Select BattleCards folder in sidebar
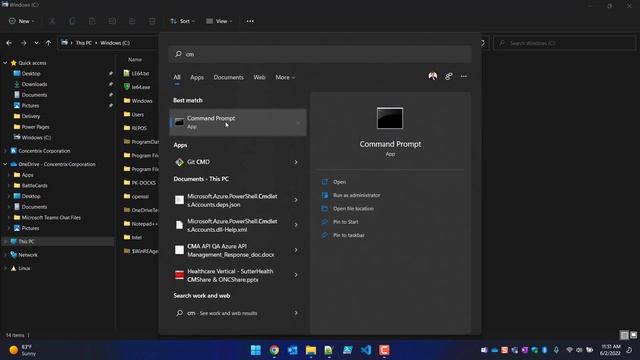The image size is (640, 360). pos(34,185)
